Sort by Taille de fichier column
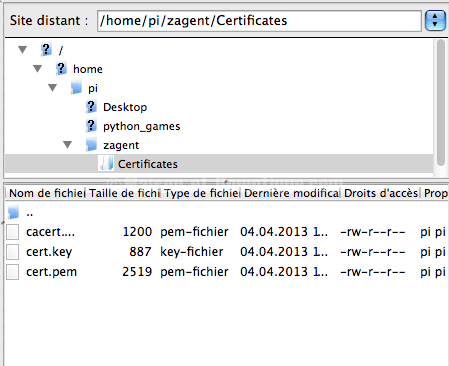 (x=124, y=193)
